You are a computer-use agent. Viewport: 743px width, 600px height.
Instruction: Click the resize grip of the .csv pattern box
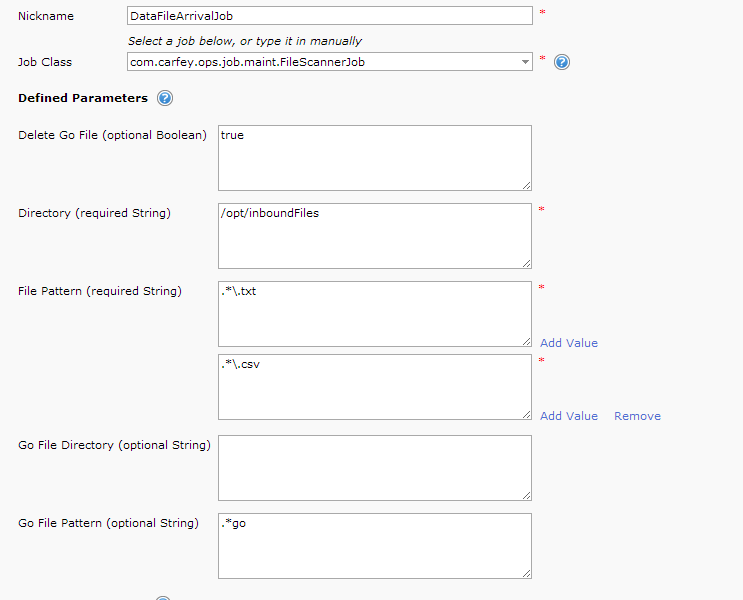point(525,413)
